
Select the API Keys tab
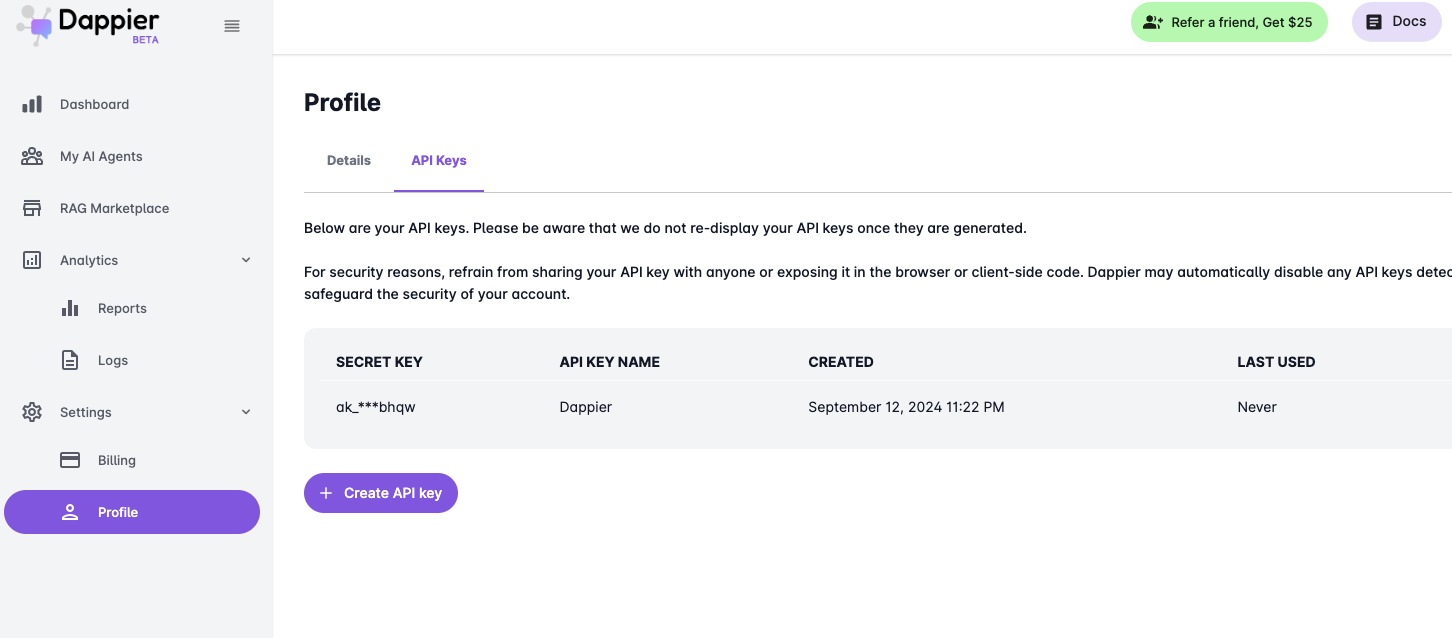[x=439, y=160]
